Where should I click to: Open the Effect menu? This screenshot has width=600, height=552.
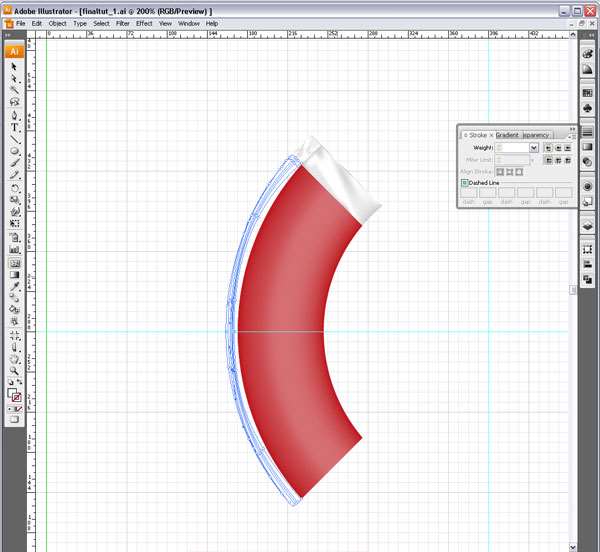(x=144, y=23)
